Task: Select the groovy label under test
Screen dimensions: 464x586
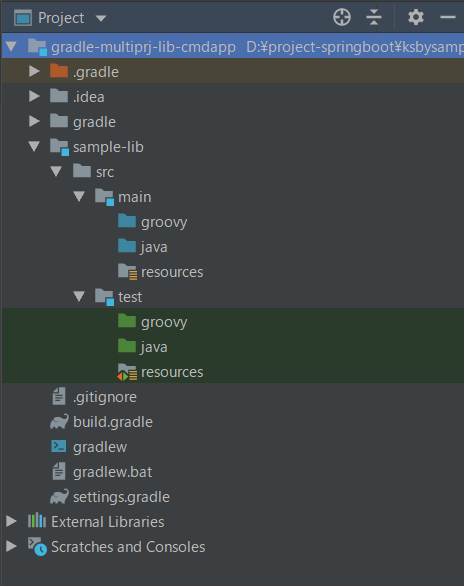Action: (164, 322)
